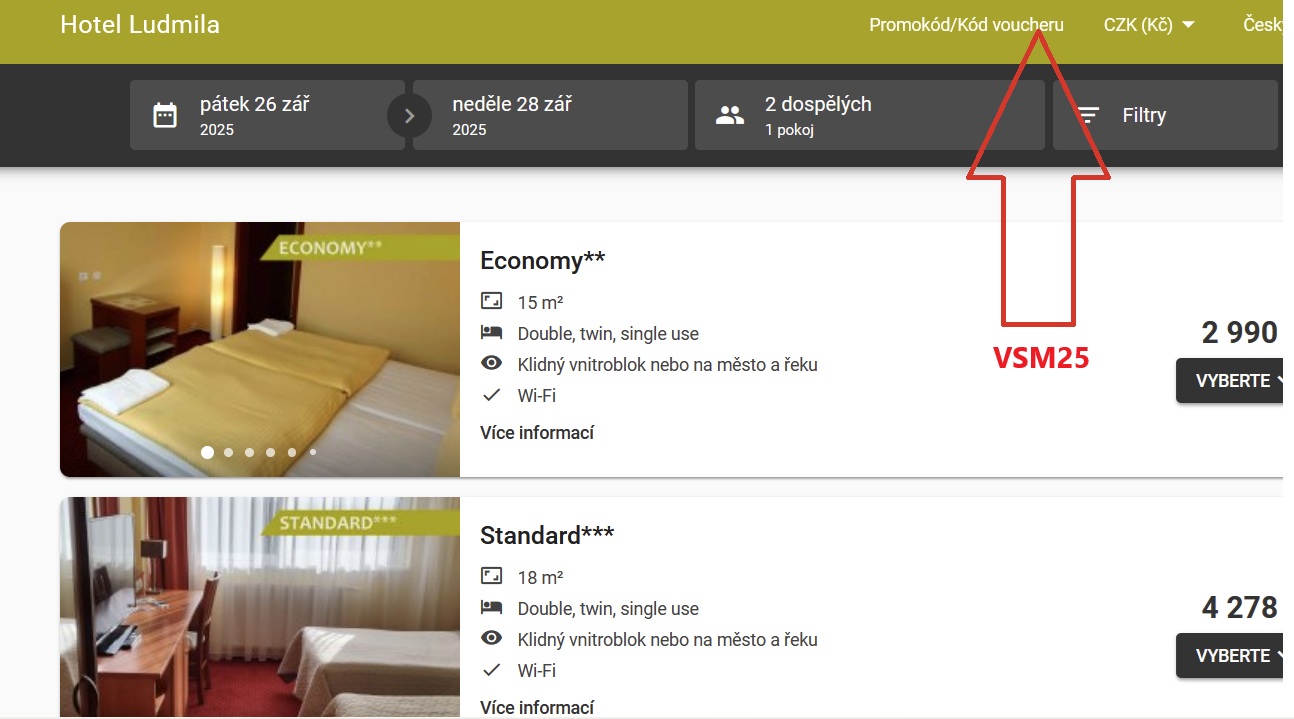Click the round arrow between the two dates
The height and width of the screenshot is (719, 1294).
pyautogui.click(x=409, y=116)
